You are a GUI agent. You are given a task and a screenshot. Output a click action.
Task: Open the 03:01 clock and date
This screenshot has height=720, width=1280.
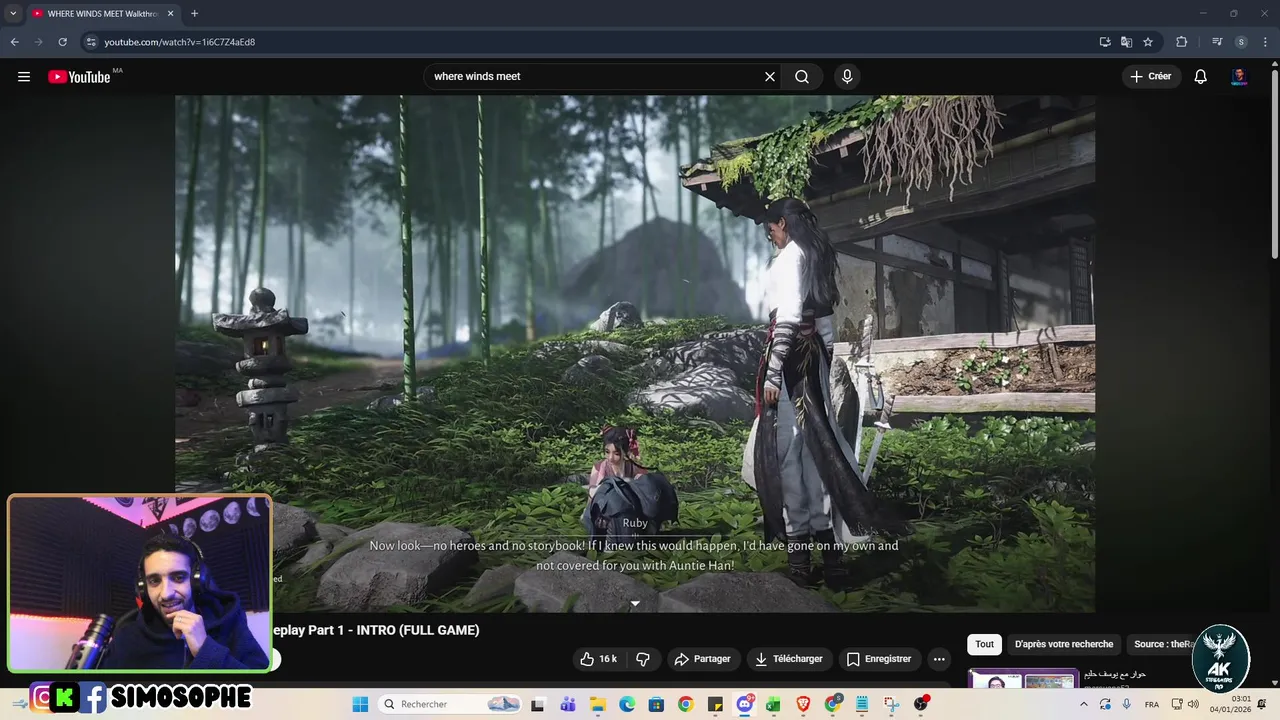[x=1229, y=704]
